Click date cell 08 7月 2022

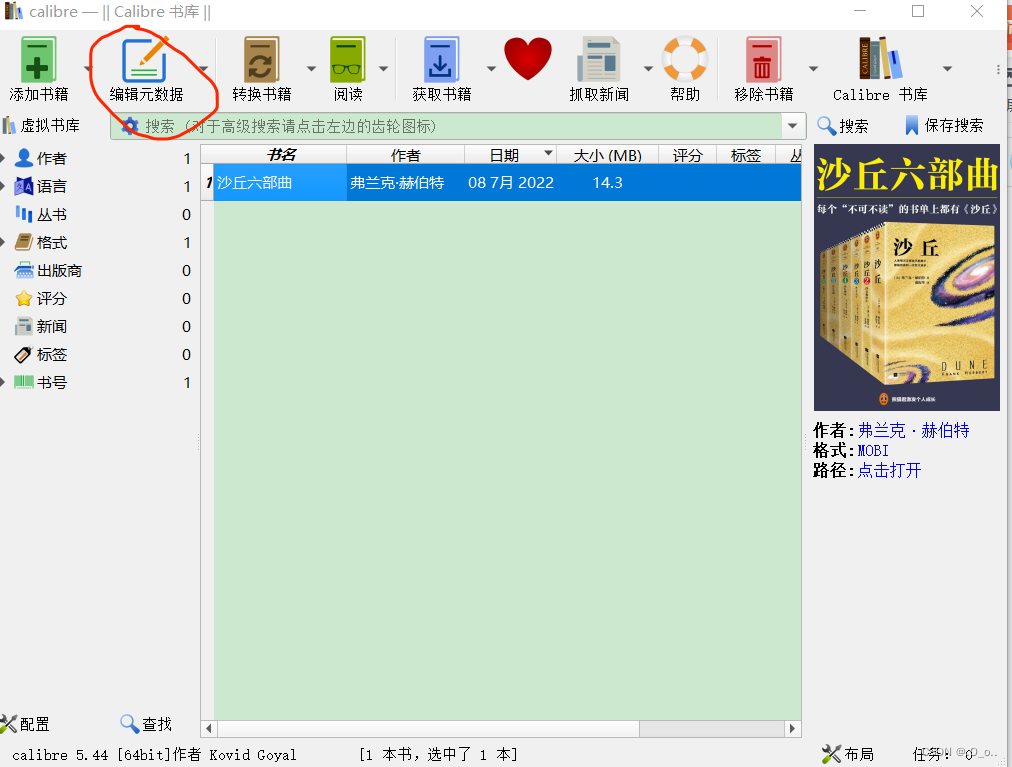511,183
